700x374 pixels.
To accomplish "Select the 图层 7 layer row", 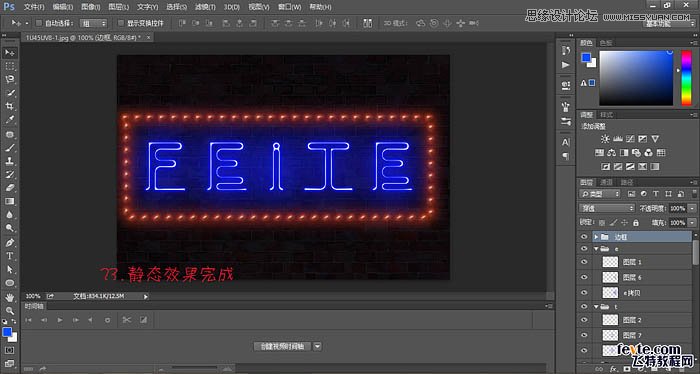I will coord(641,335).
